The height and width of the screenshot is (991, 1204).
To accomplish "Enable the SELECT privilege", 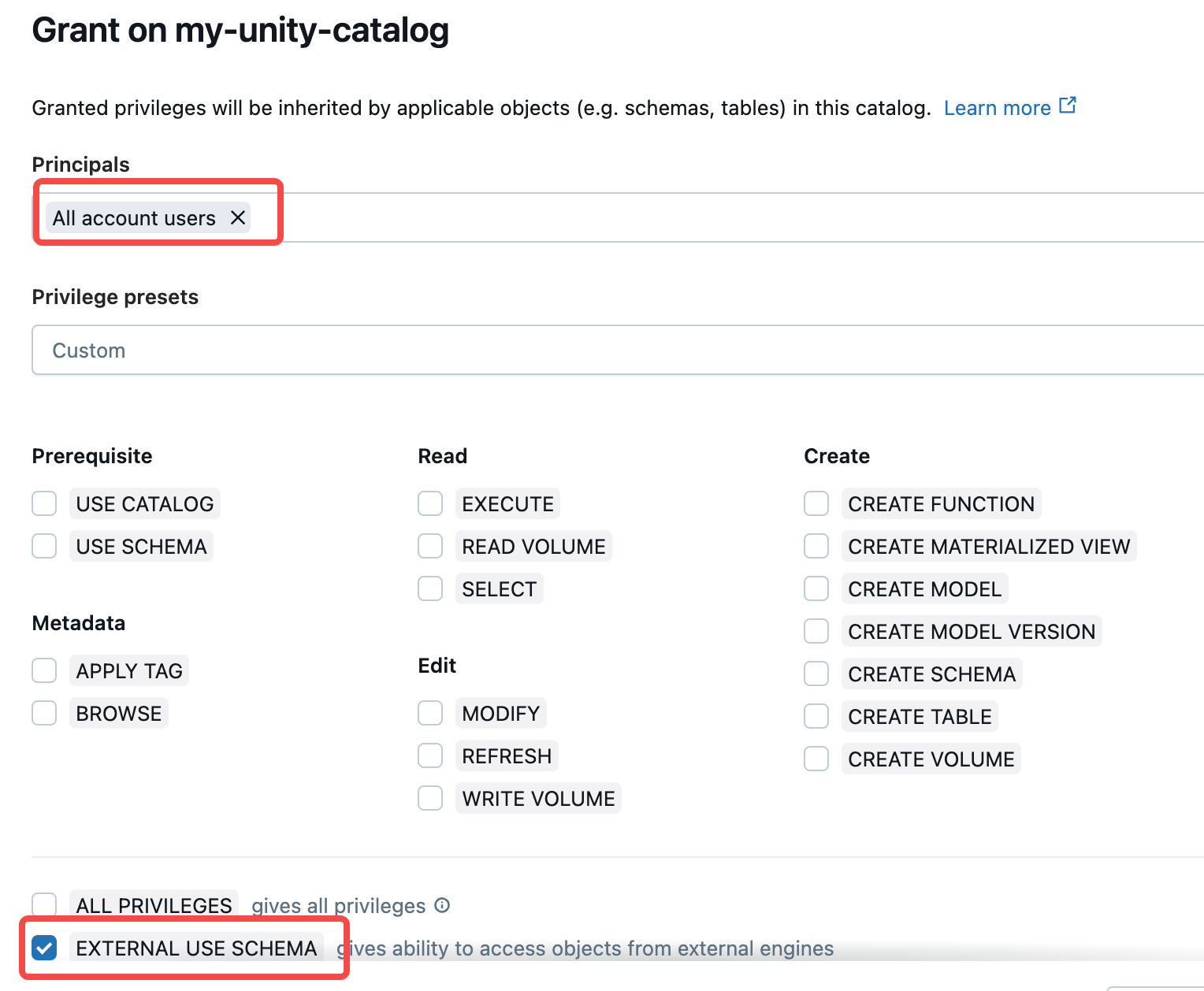I will [430, 588].
